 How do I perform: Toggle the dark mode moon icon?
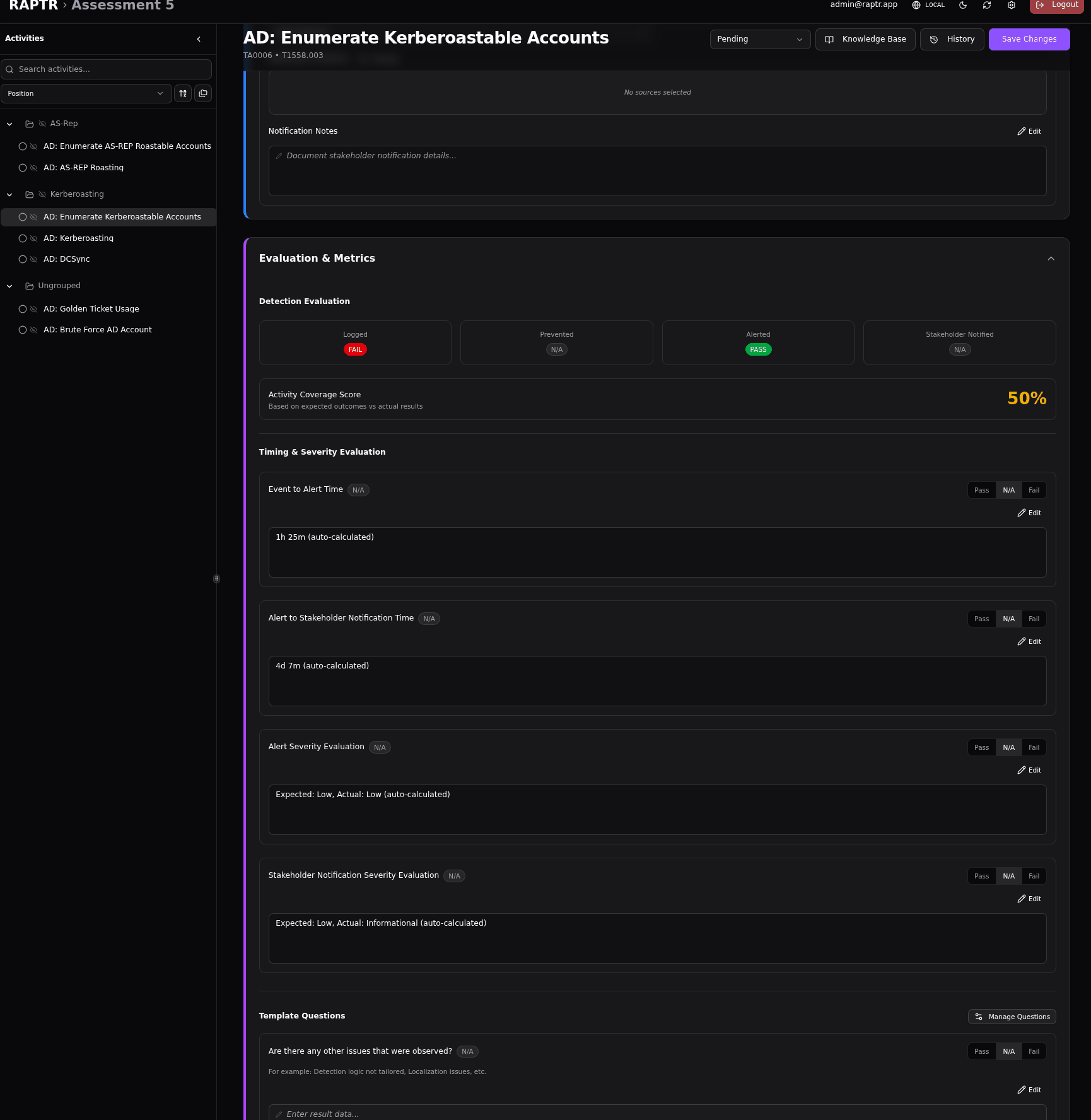click(x=963, y=5)
